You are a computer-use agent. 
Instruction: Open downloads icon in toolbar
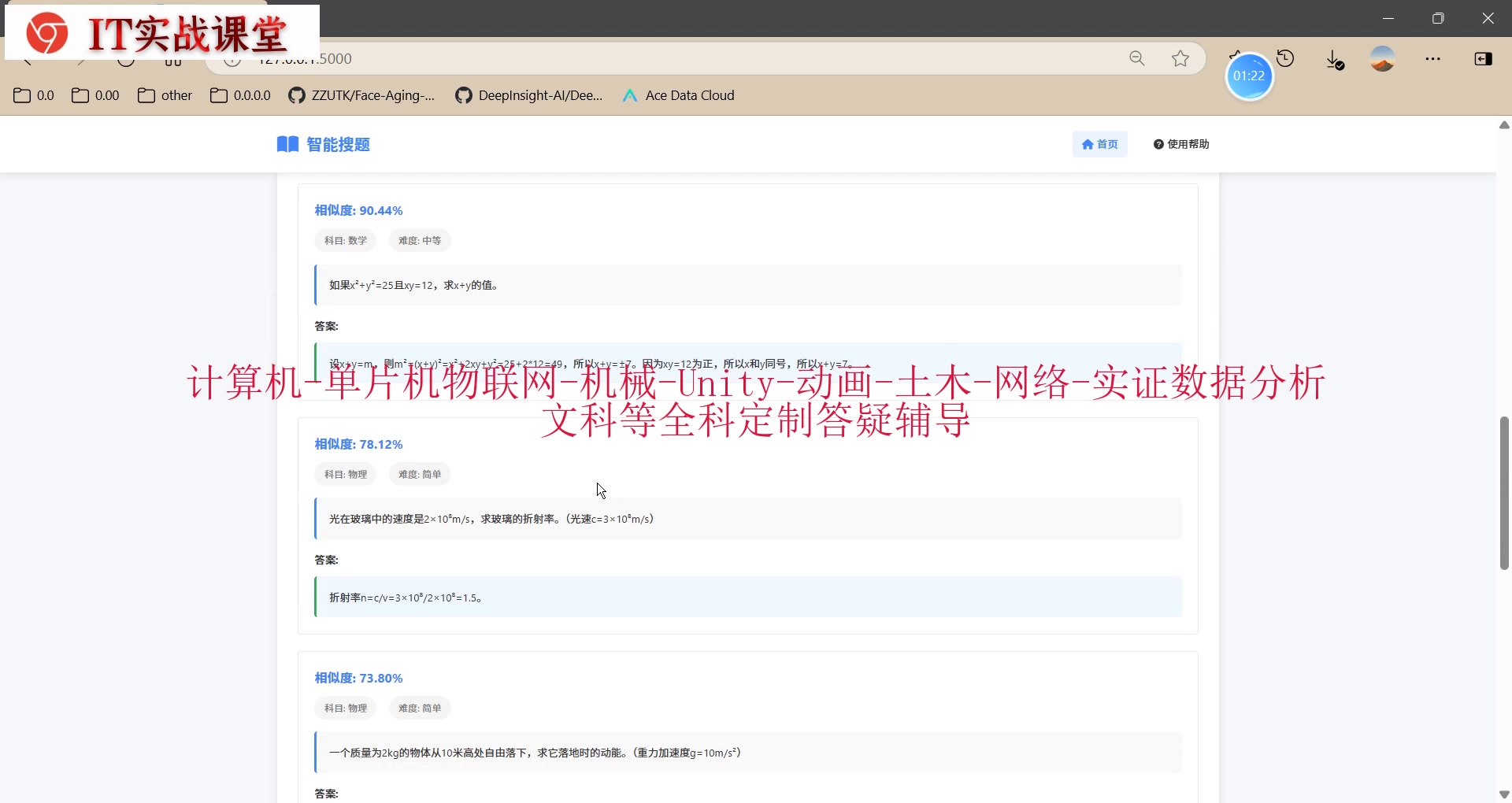(x=1335, y=60)
